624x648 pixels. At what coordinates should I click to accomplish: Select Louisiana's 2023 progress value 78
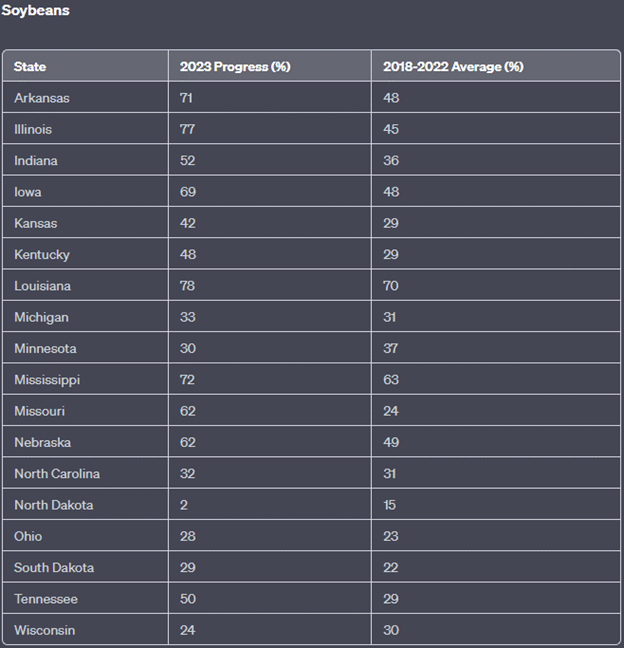(188, 286)
